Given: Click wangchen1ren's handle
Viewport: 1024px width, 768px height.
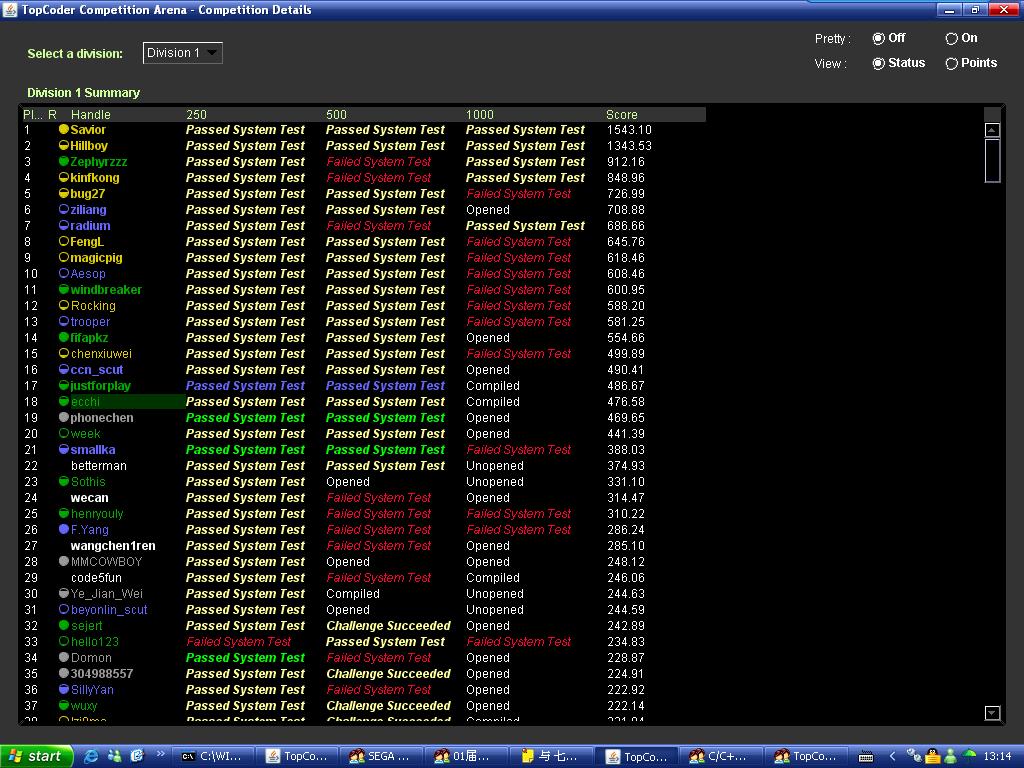Looking at the screenshot, I should (x=113, y=545).
